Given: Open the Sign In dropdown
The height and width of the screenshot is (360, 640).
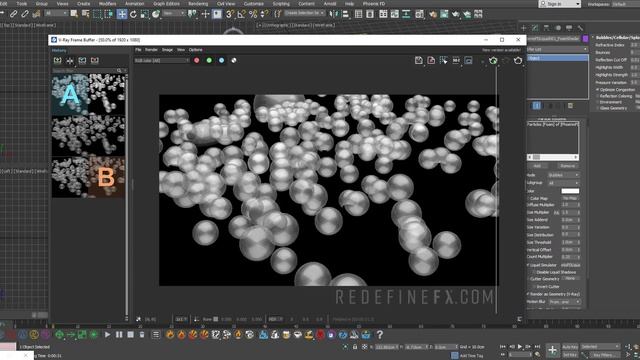Looking at the screenshot, I should click(x=559, y=4).
